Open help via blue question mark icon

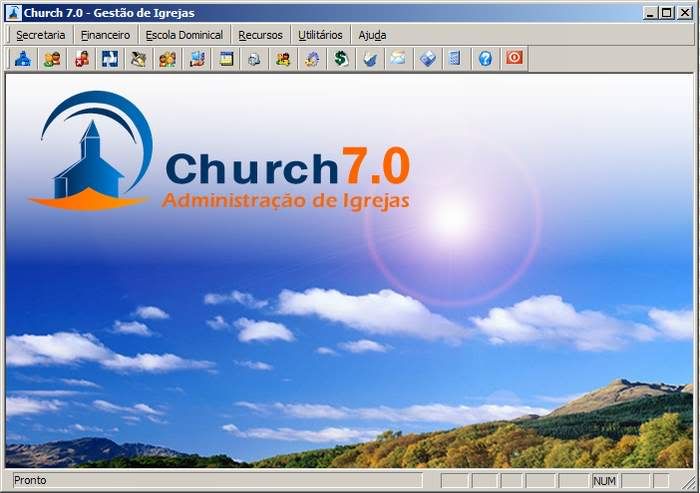coord(485,59)
